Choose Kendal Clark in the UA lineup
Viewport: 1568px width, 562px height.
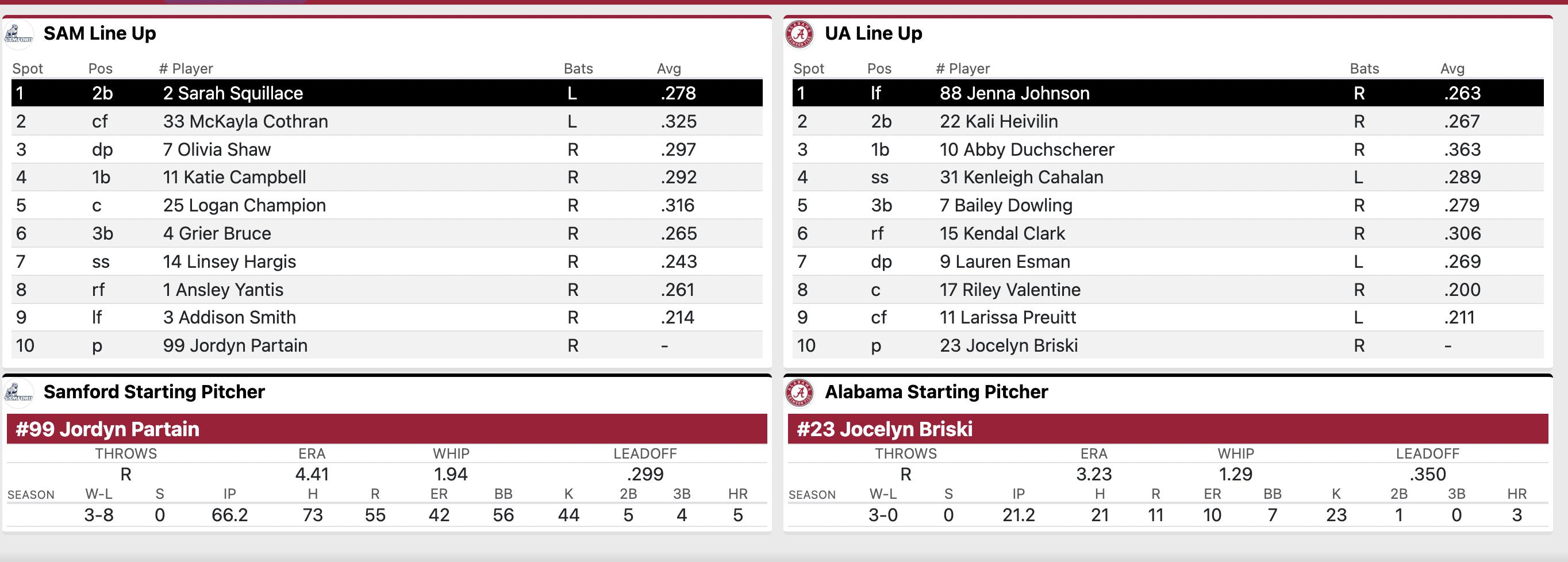[x=1167, y=233]
